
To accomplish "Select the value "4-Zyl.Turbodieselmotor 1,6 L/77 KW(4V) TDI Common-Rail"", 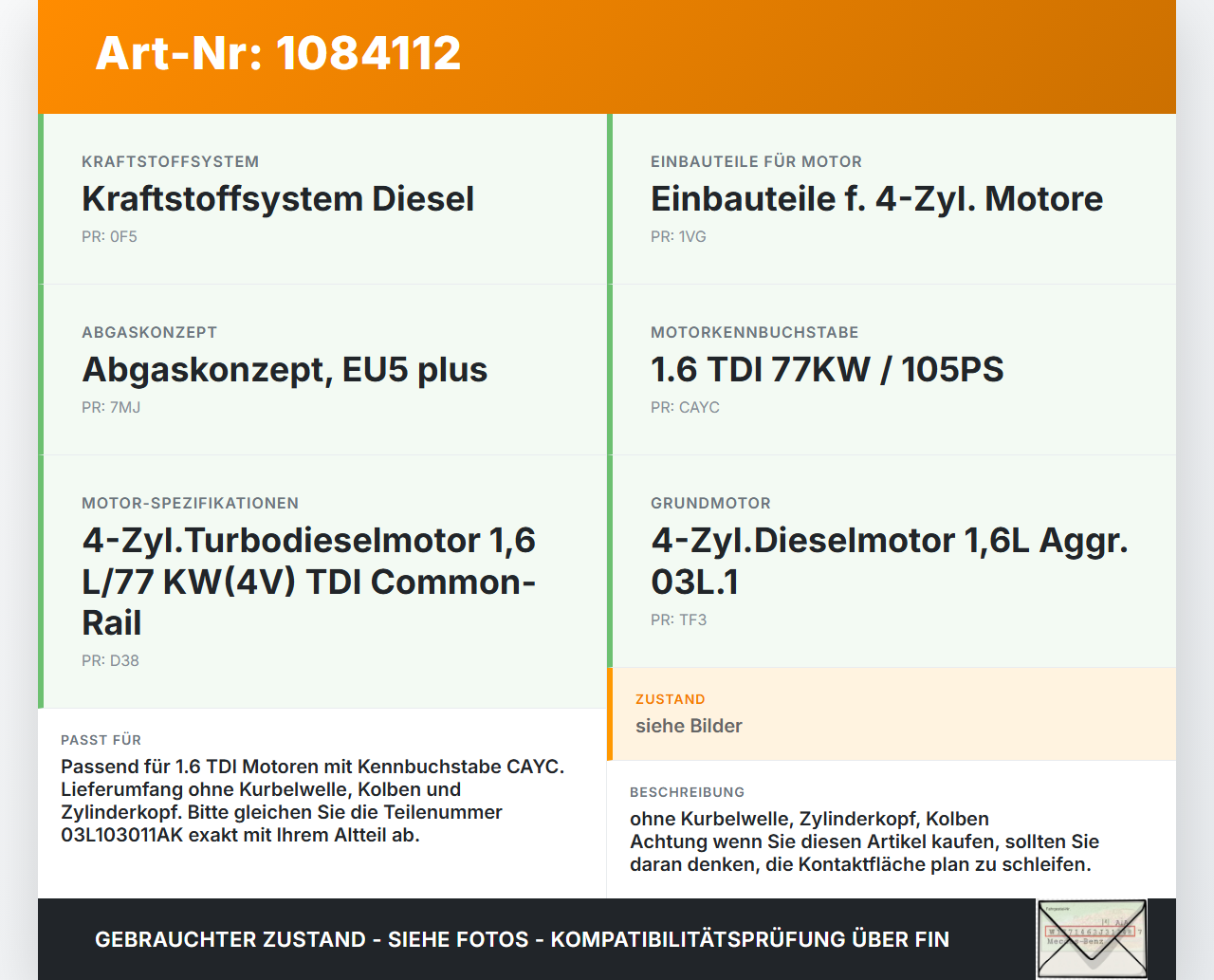I will (x=309, y=582).
